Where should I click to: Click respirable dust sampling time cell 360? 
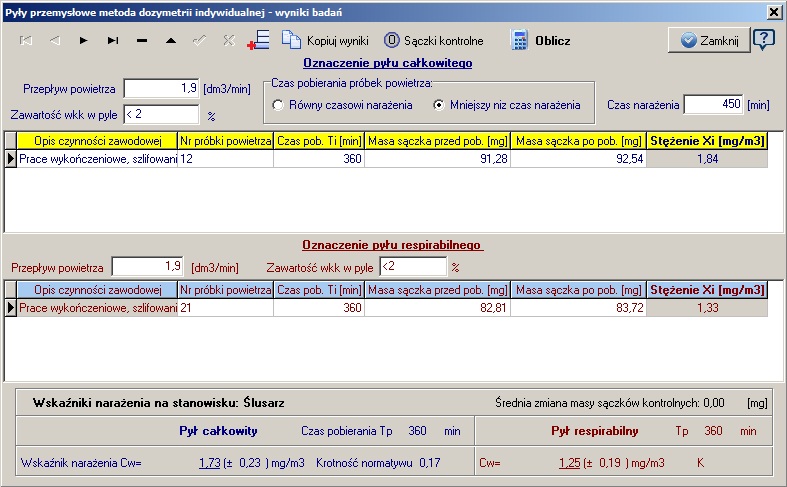click(319, 308)
